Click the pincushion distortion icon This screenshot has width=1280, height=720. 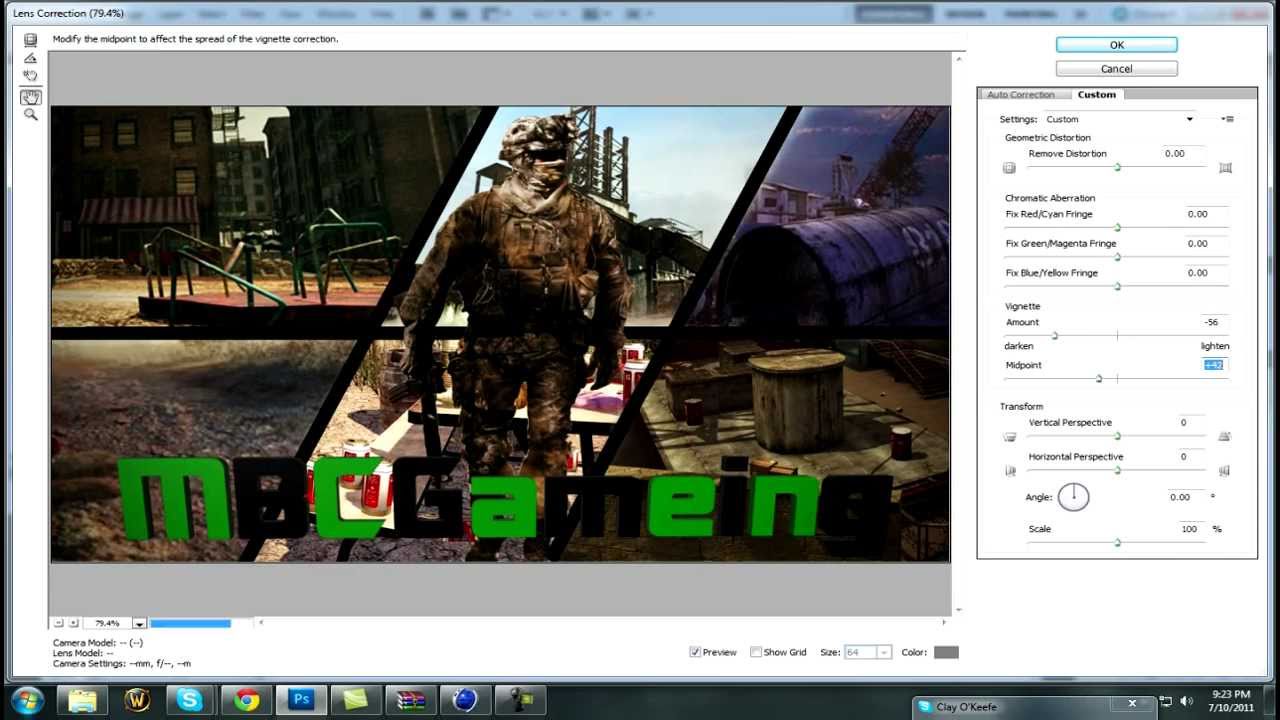(1225, 168)
